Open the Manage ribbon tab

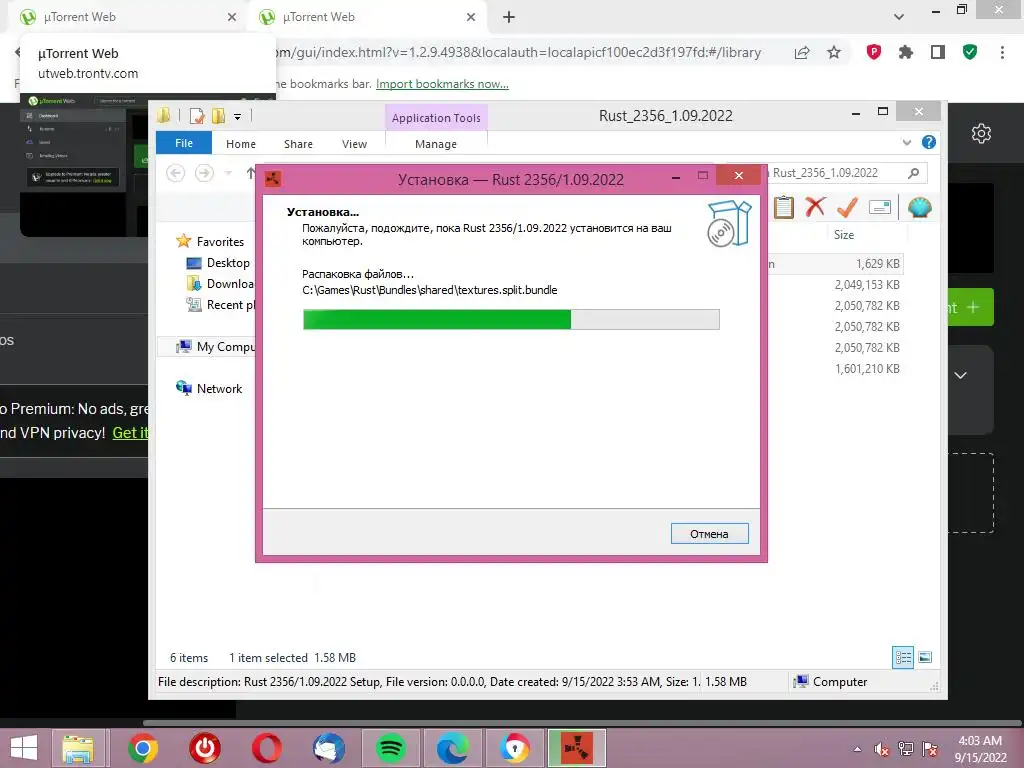[436, 144]
